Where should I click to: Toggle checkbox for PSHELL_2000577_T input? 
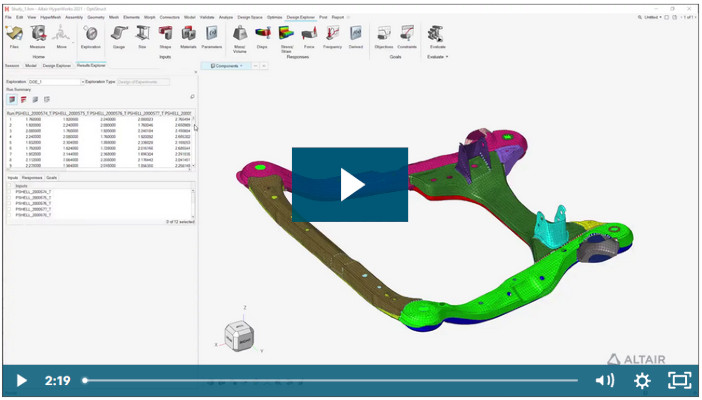pos(10,209)
